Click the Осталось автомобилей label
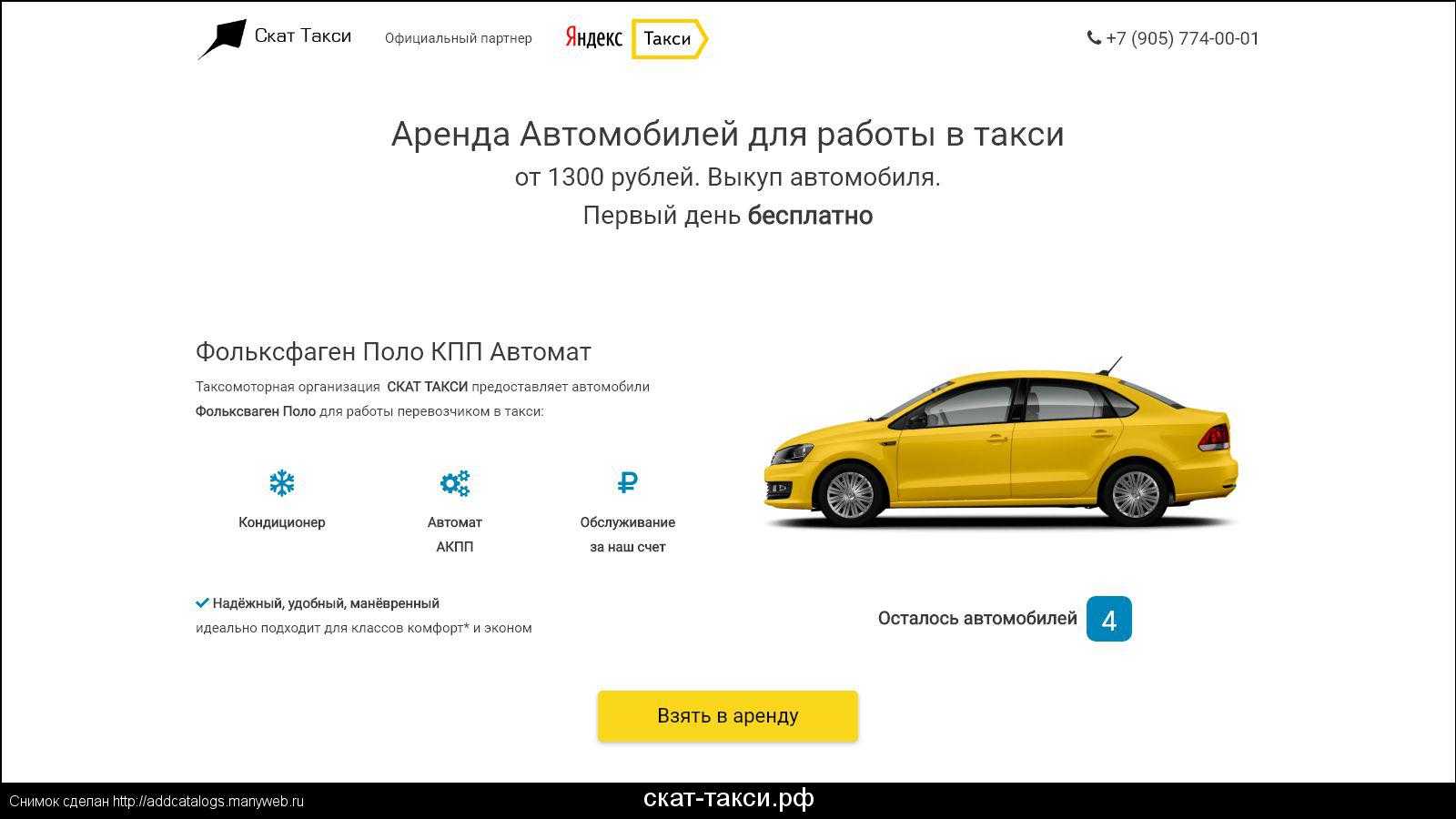Screen dimensions: 1456x819 (977, 619)
